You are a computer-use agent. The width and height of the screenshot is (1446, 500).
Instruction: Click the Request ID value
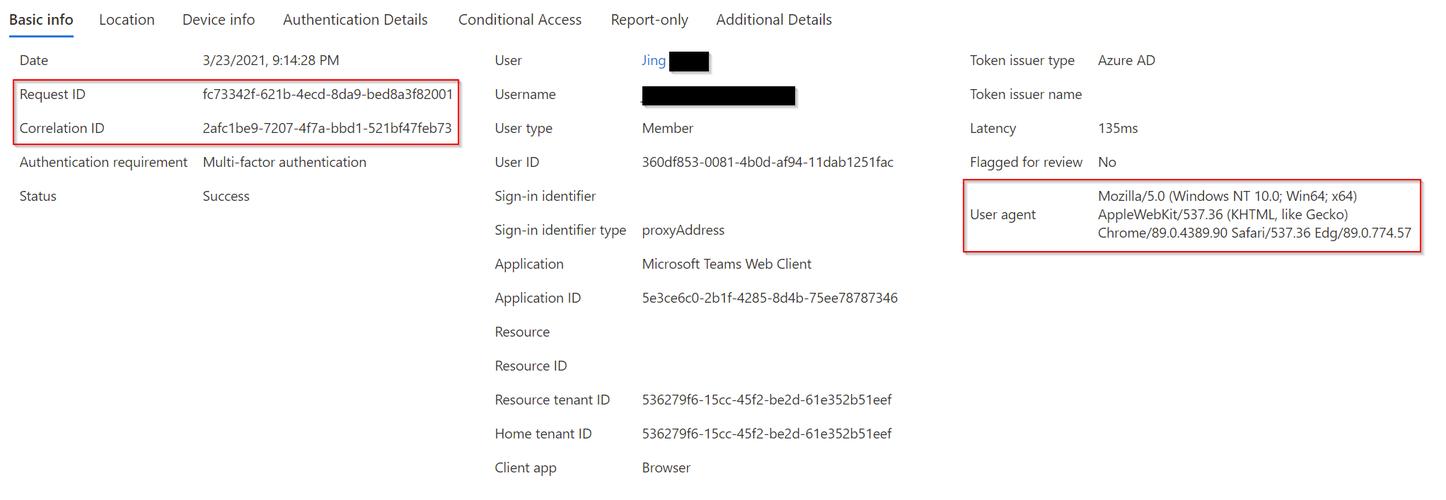(x=328, y=94)
